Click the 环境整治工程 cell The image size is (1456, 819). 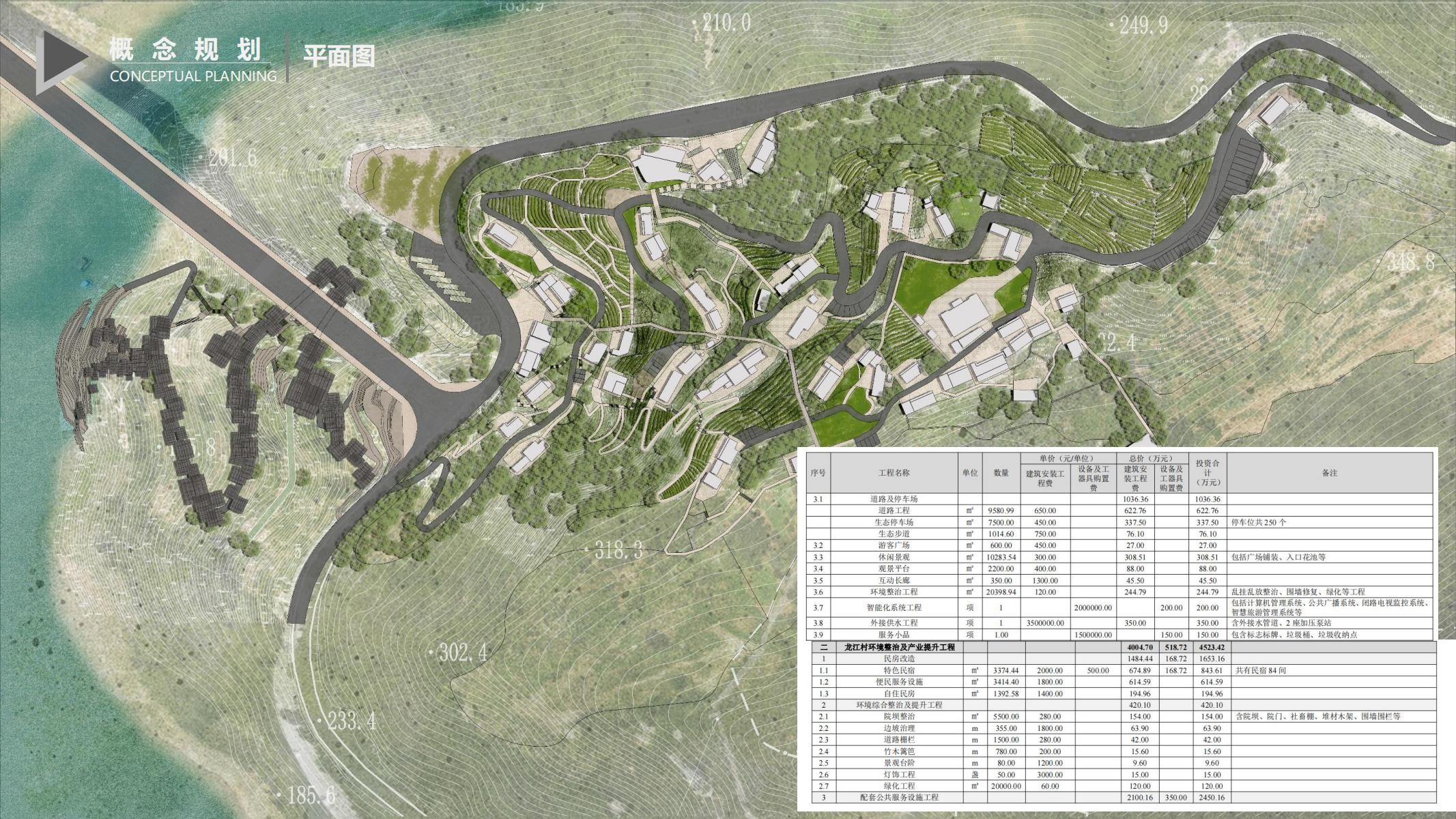(x=894, y=592)
